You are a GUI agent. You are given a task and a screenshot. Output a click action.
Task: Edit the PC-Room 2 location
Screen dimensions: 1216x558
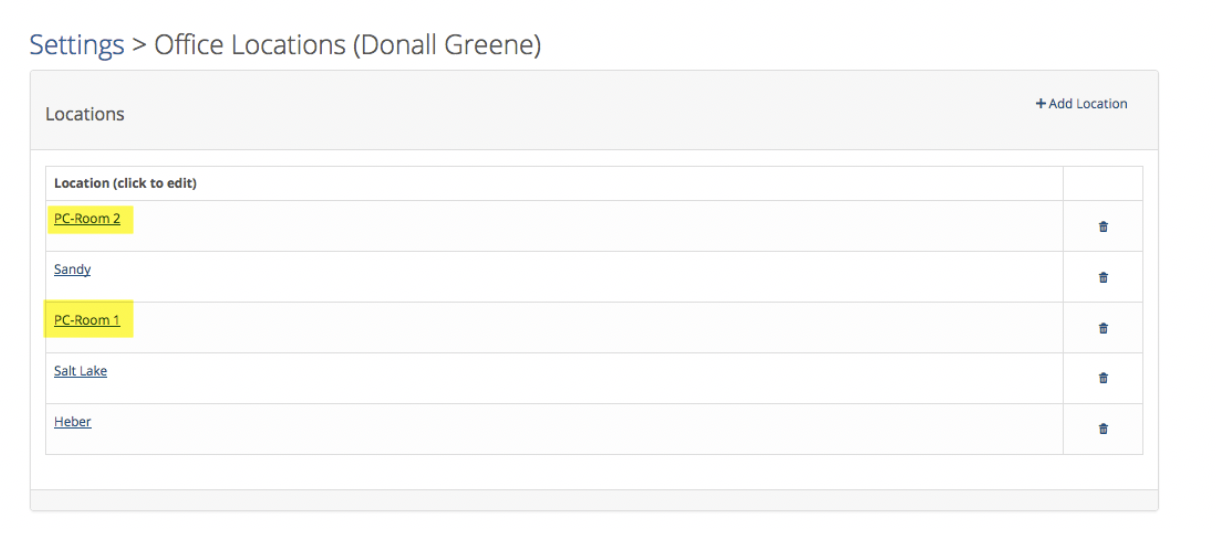point(87,218)
